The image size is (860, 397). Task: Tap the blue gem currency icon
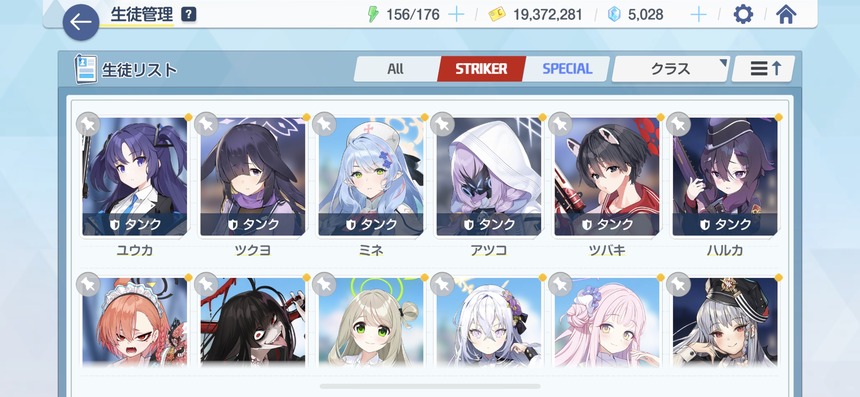pos(614,15)
